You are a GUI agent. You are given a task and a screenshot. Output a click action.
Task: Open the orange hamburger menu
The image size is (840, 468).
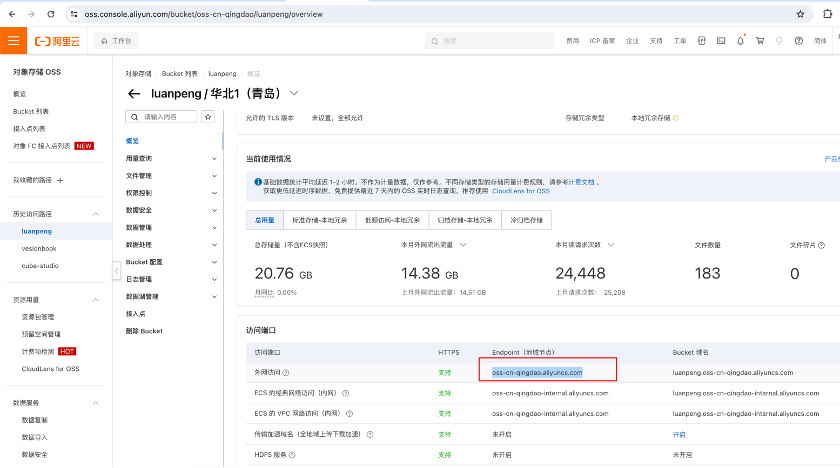13,41
